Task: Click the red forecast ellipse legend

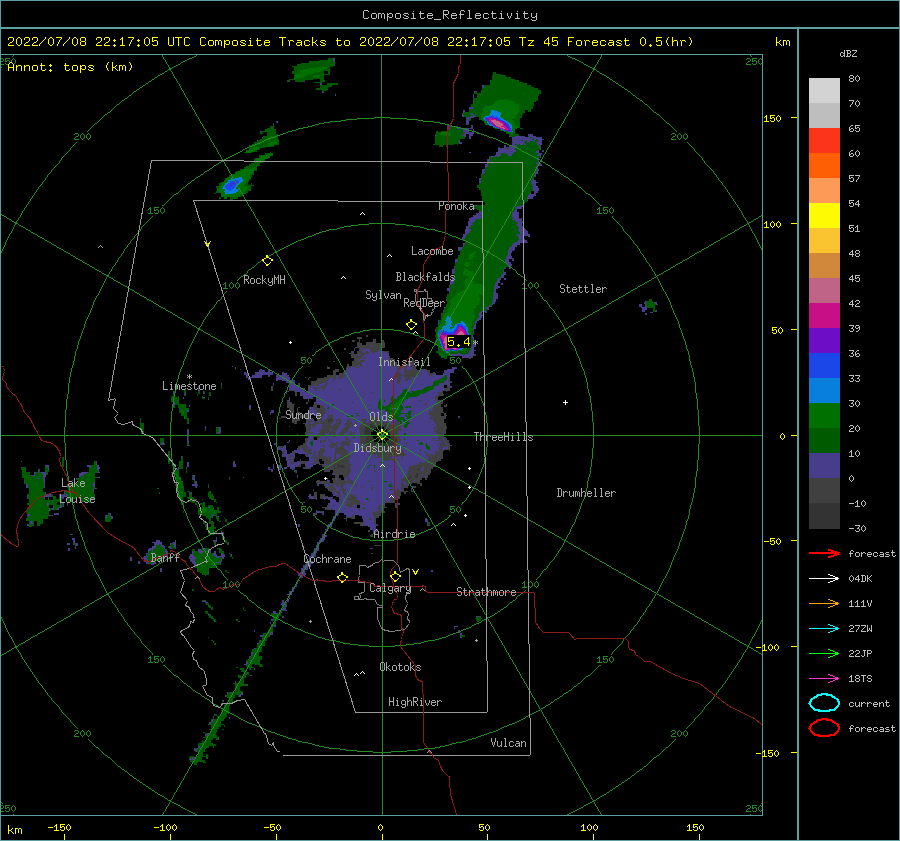Action: click(824, 728)
